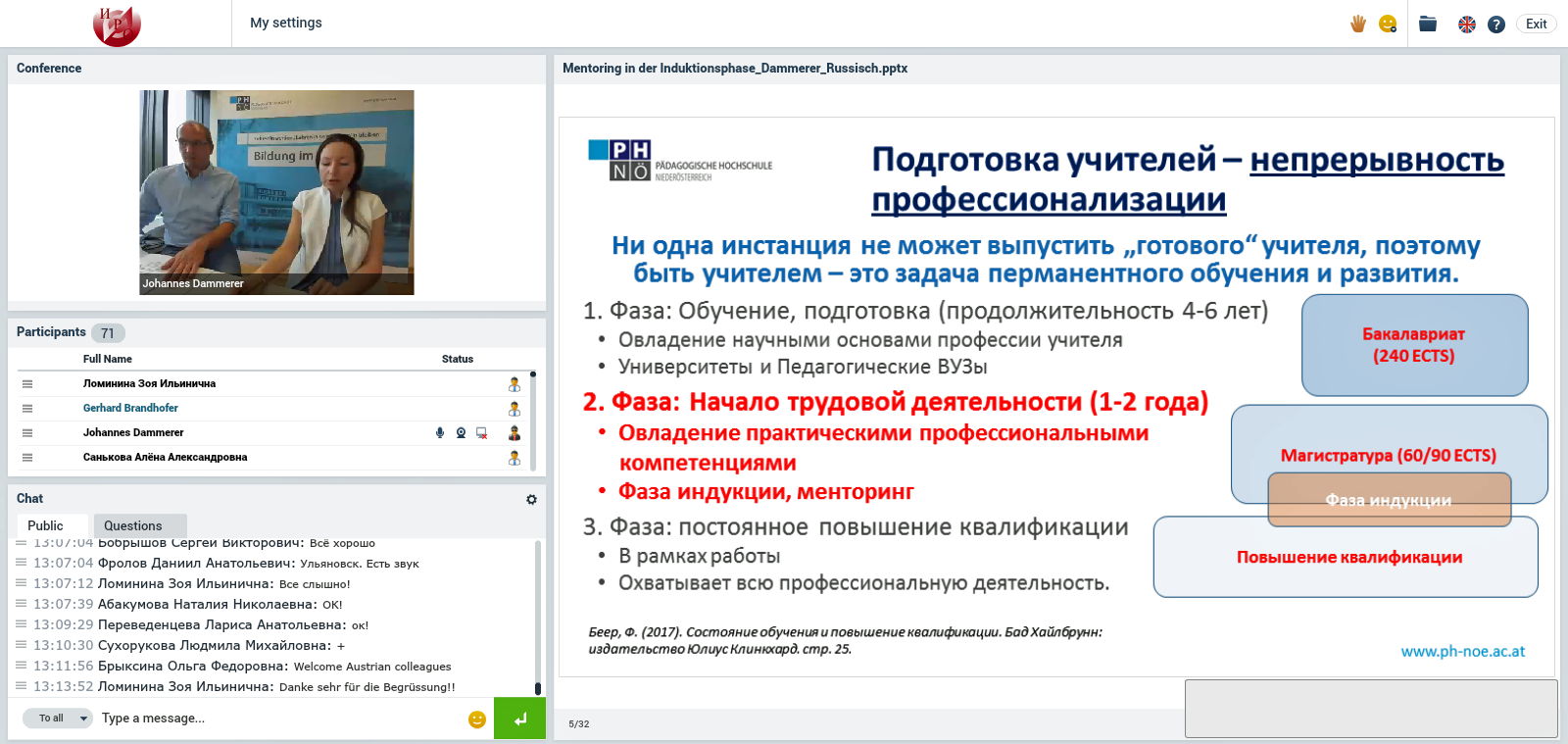Click presenter avatar icon of Johannes Dammerer
1568x744 pixels.
tap(514, 432)
